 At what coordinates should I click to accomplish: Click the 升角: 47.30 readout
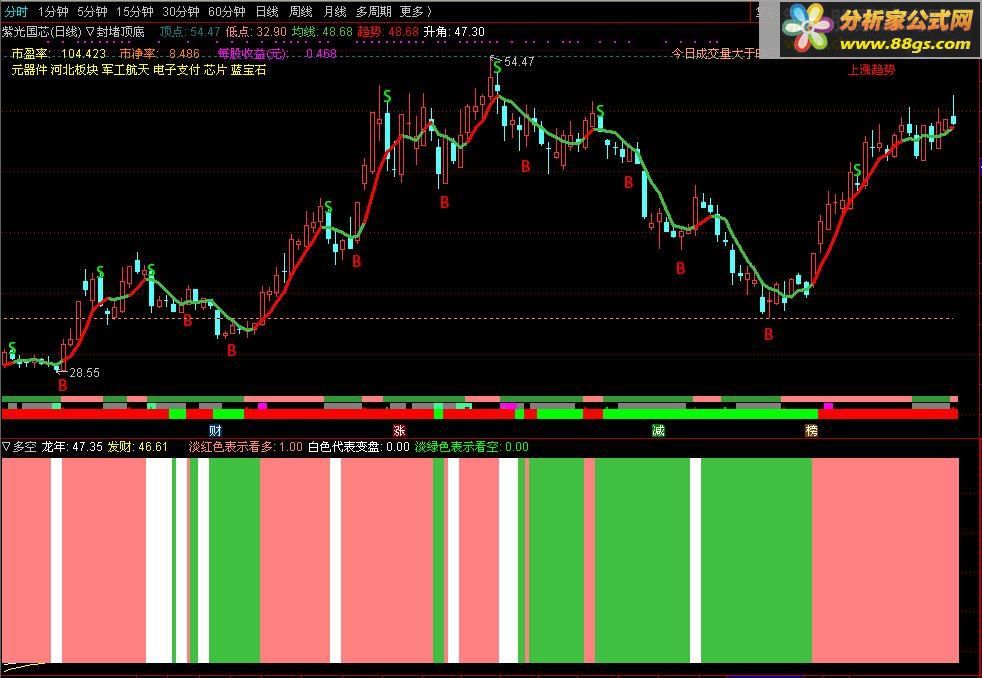(454, 31)
